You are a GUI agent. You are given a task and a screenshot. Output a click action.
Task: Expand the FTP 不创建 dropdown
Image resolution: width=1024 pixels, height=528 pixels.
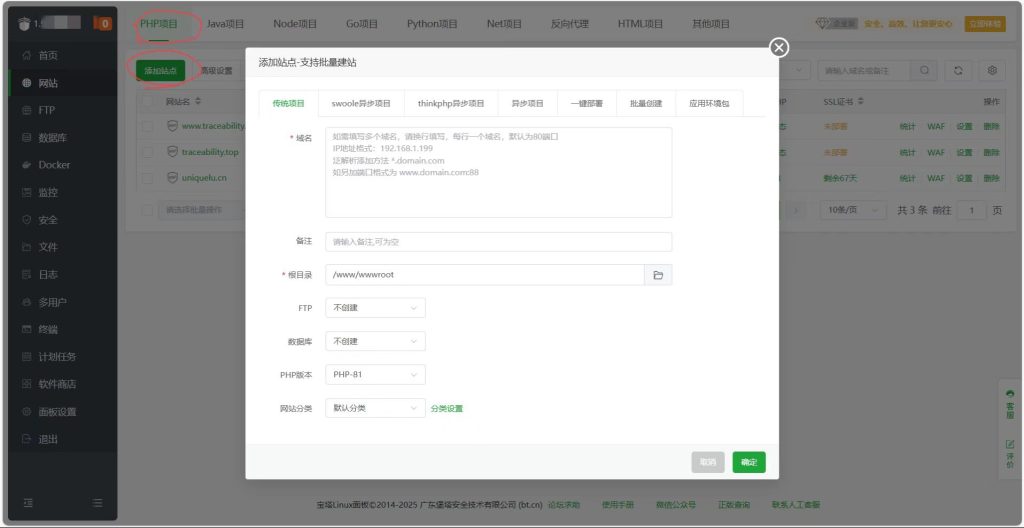(x=375, y=308)
